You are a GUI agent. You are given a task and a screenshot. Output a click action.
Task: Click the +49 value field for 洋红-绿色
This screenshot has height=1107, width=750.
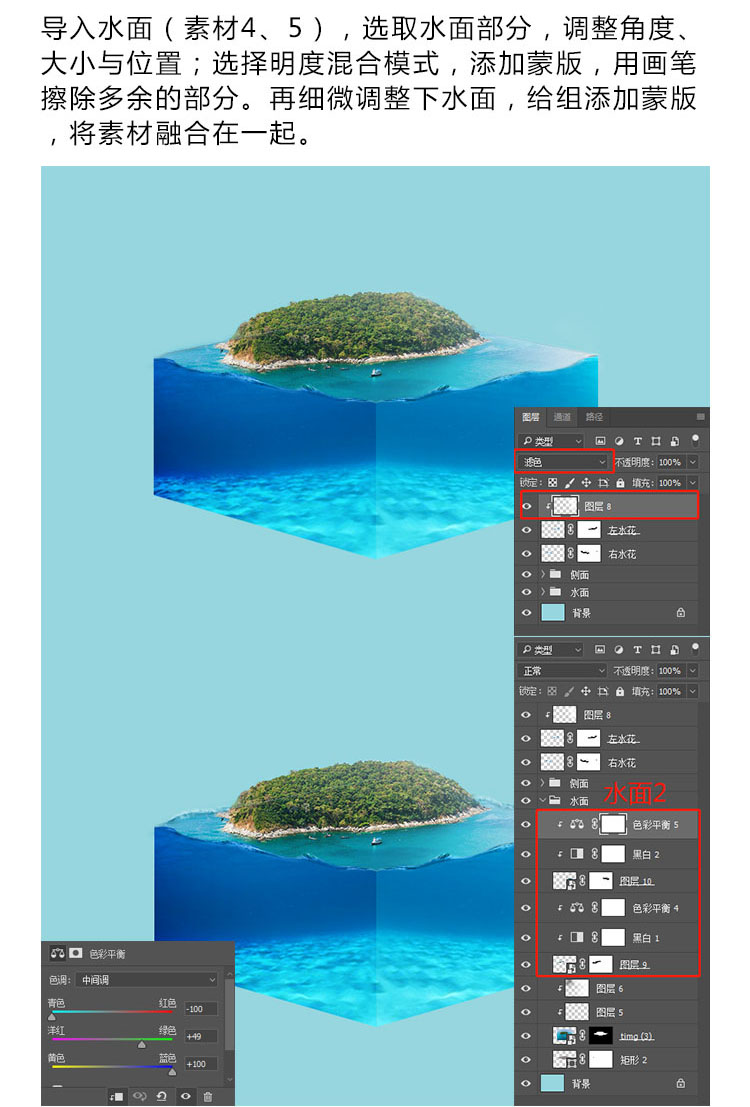201,1036
